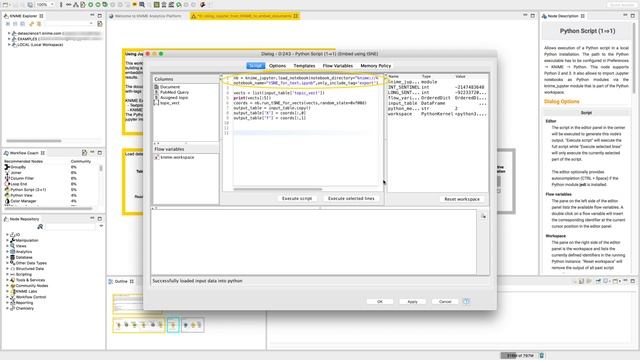Click the Save all toolbar icon

31,4
